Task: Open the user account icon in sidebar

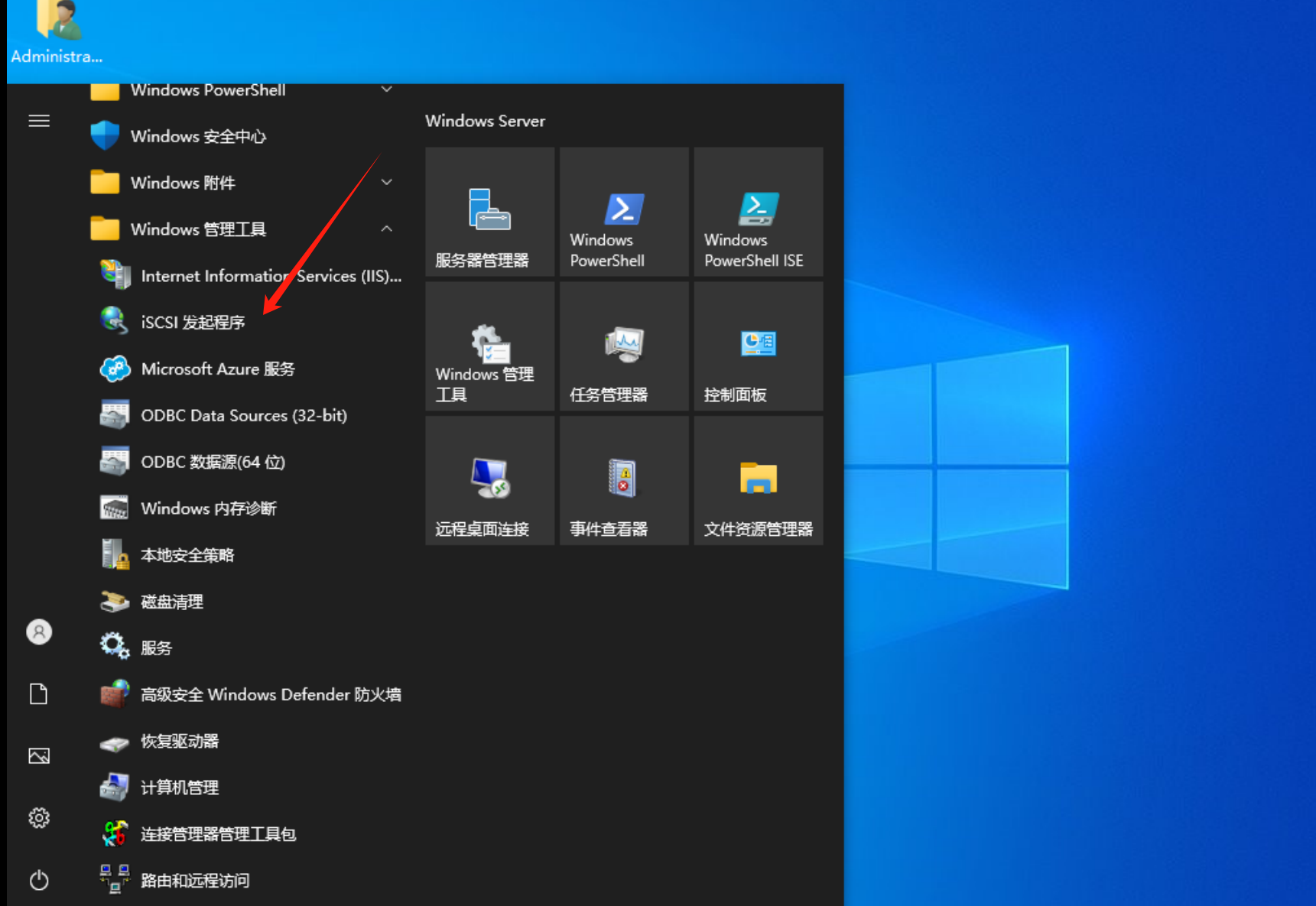Action: point(39,632)
